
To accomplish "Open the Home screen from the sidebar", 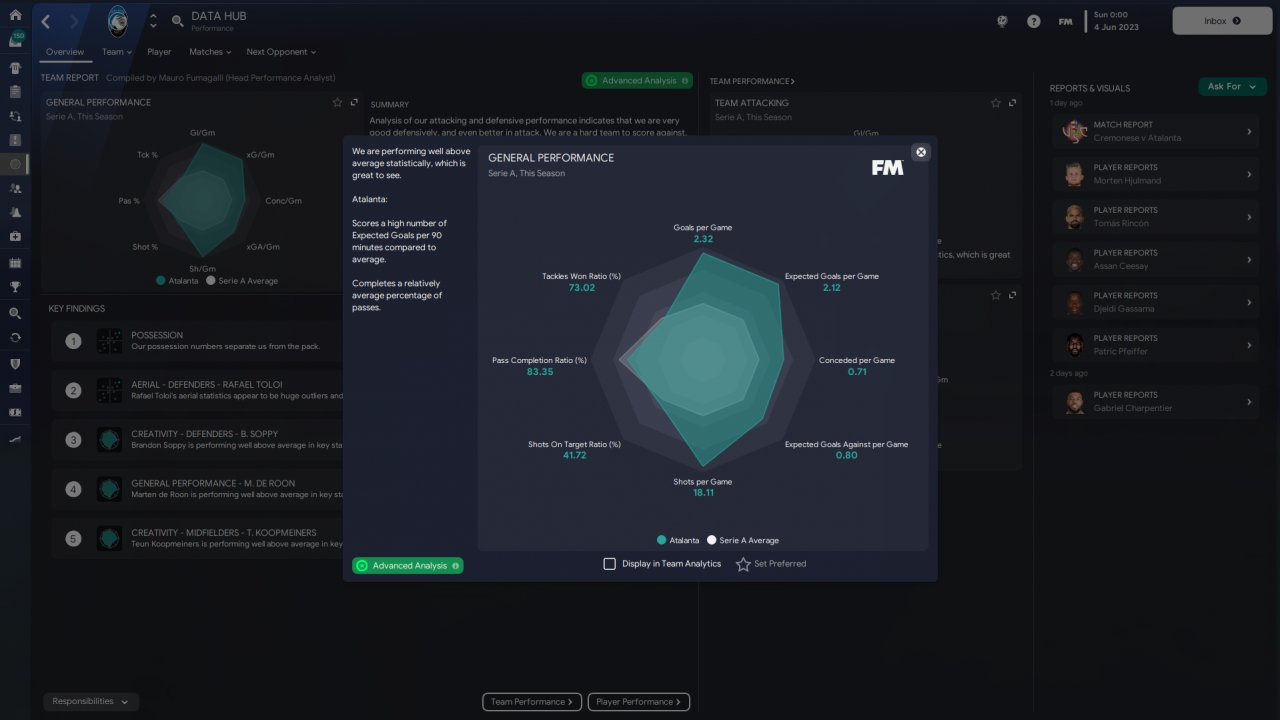I will [15, 15].
